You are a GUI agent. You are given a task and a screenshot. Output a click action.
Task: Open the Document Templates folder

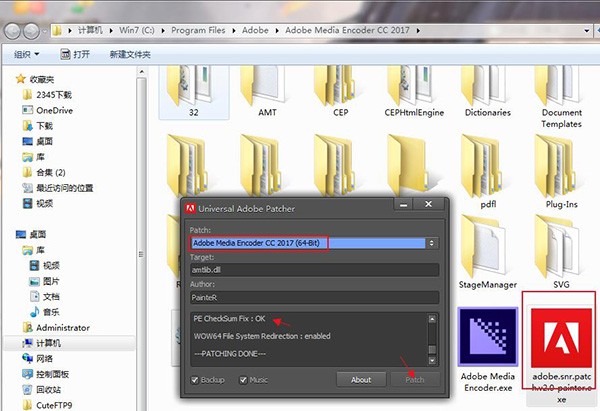pos(561,98)
